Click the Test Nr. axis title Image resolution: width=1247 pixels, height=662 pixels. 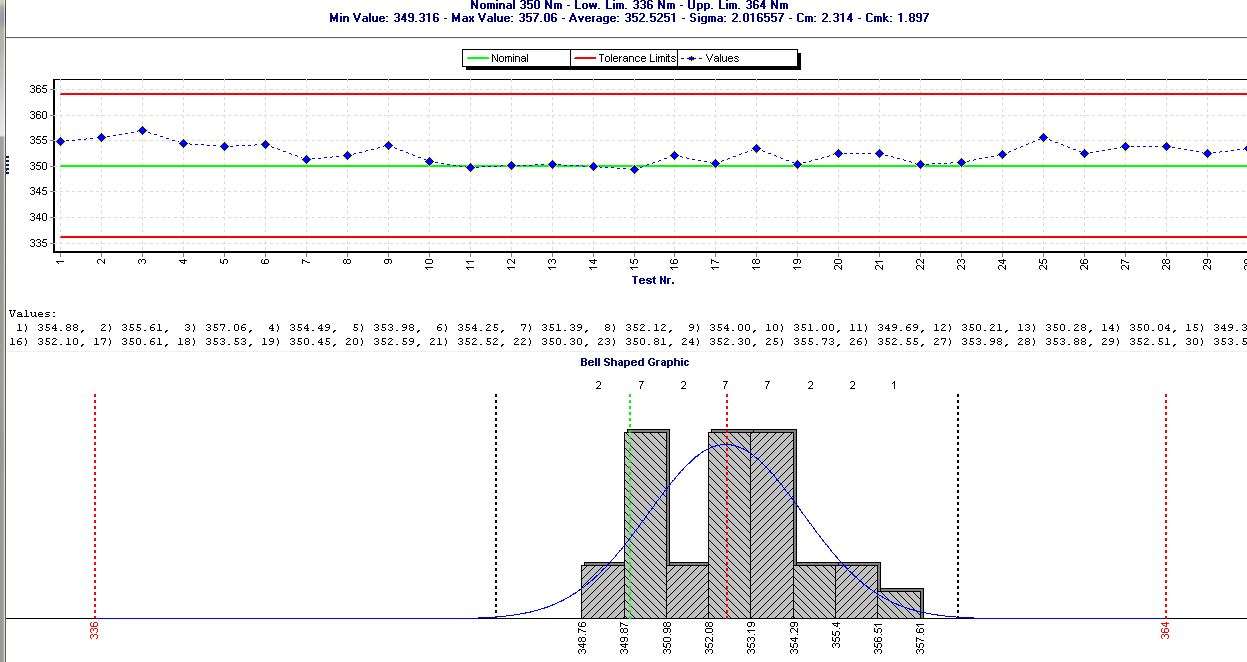[x=653, y=280]
